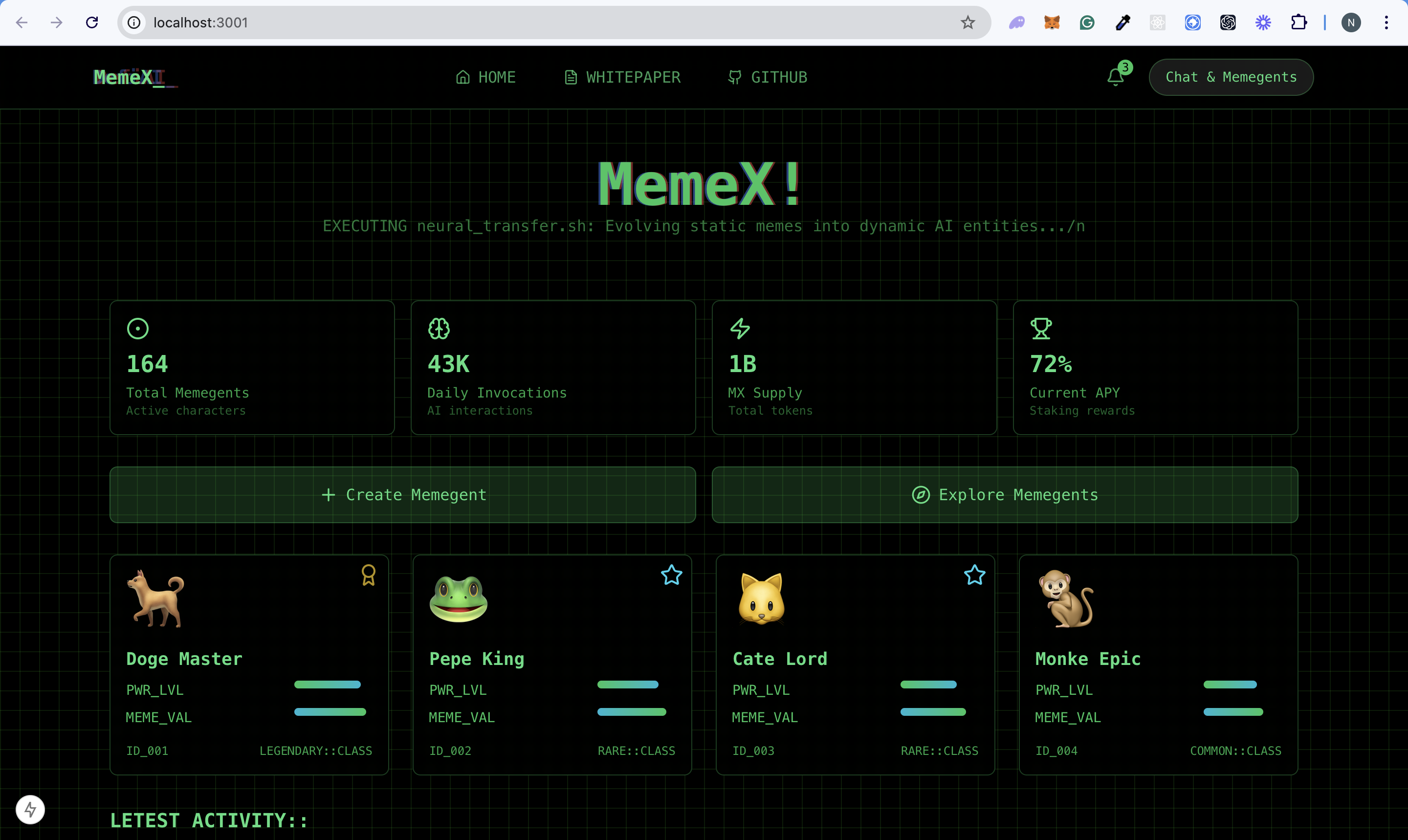Click the Create Memegent button
The height and width of the screenshot is (840, 1408).
[402, 494]
